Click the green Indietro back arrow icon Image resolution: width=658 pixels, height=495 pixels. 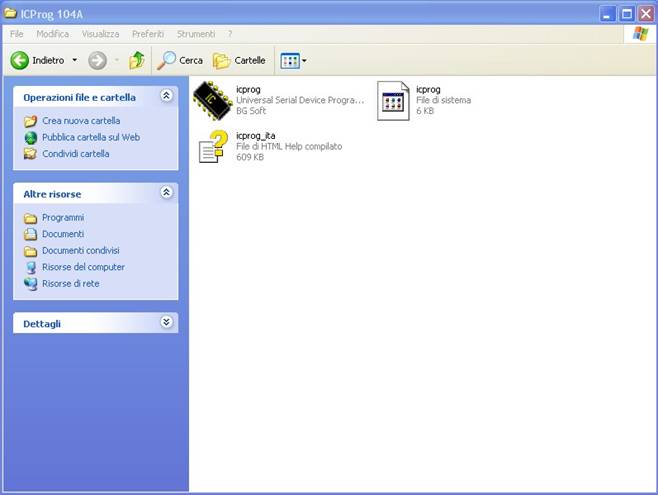pos(19,60)
